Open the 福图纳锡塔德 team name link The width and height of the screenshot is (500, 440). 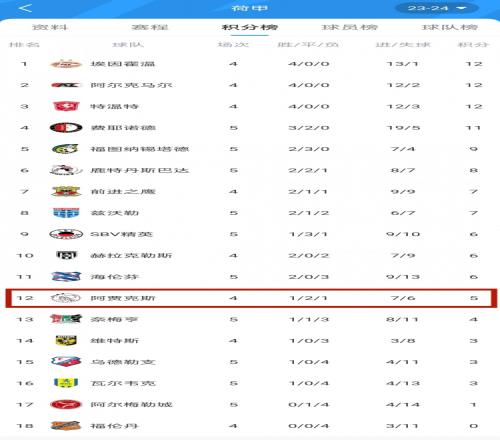(x=140, y=149)
